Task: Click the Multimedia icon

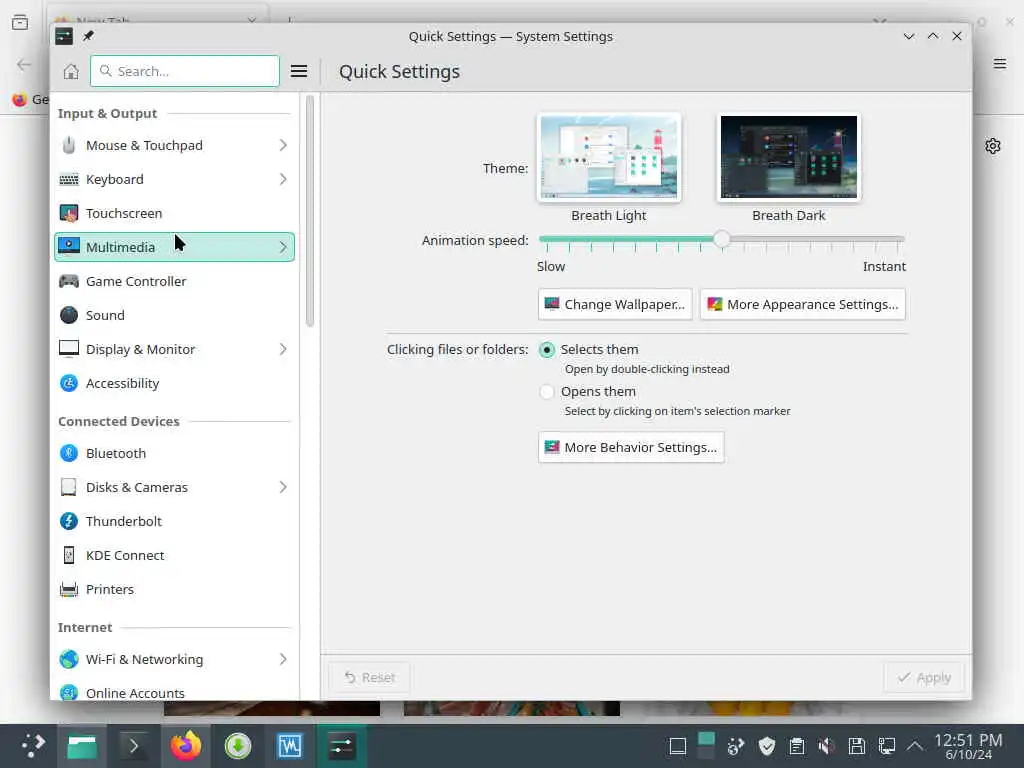Action: point(69,247)
